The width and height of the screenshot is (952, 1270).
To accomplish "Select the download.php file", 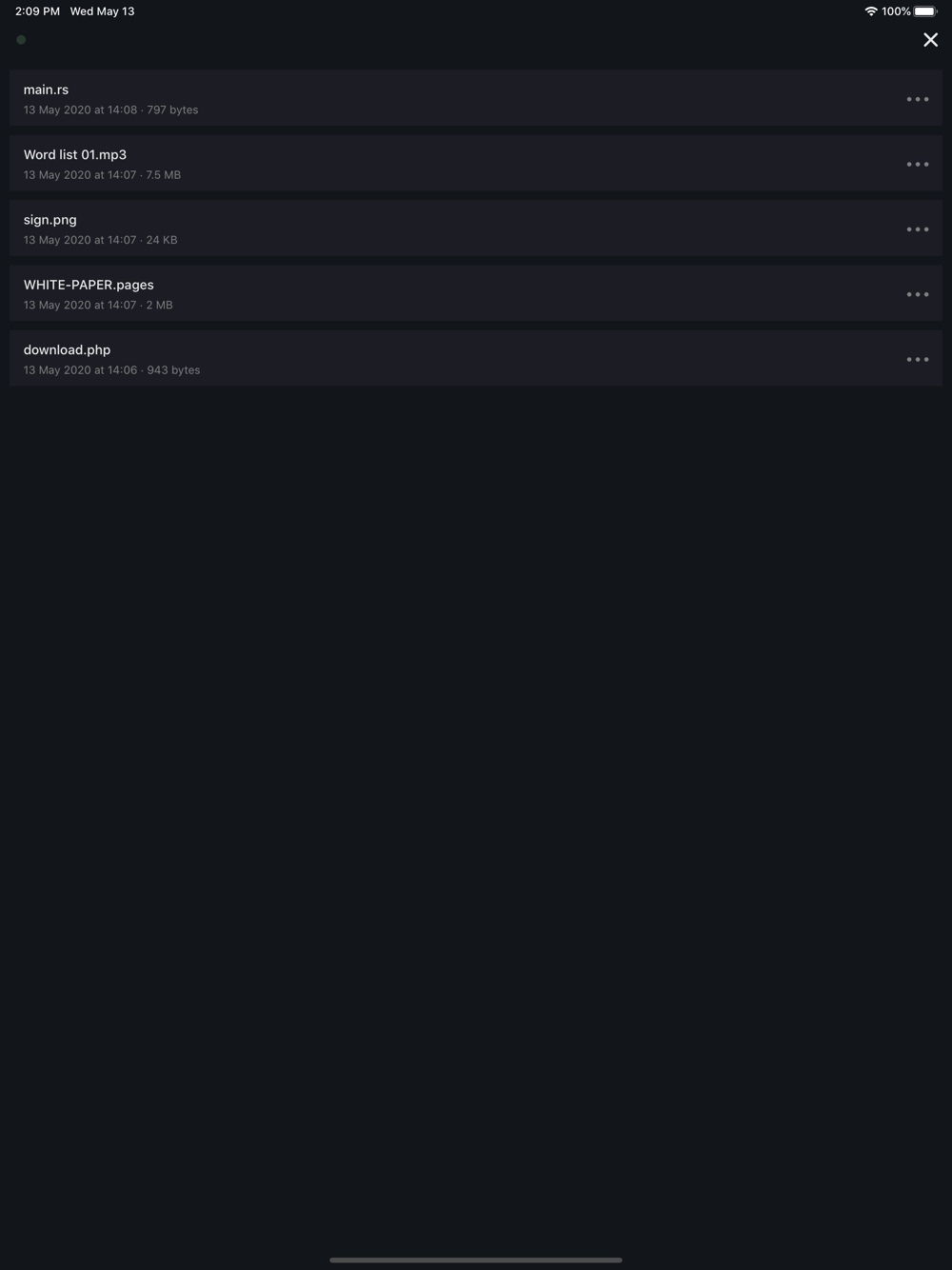I will pyautogui.click(x=476, y=358).
